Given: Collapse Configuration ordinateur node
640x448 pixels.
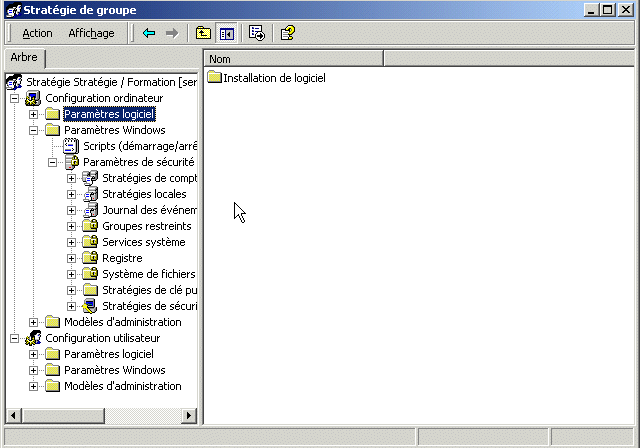Looking at the screenshot, I should click(x=14, y=98).
